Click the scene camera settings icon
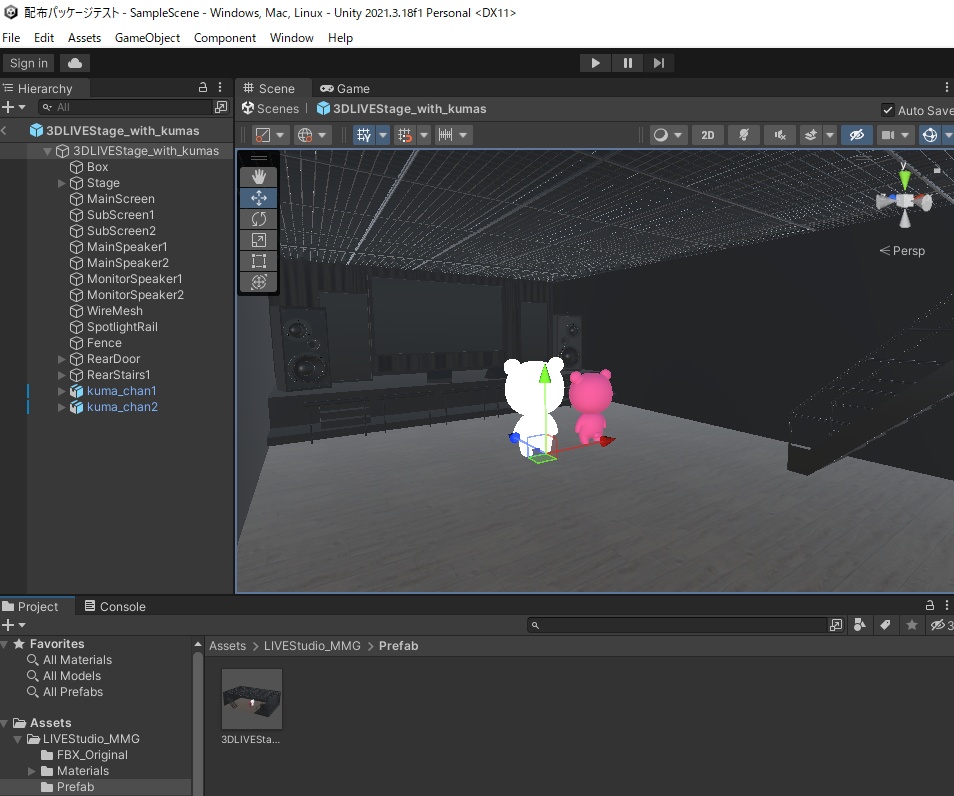 [888, 135]
